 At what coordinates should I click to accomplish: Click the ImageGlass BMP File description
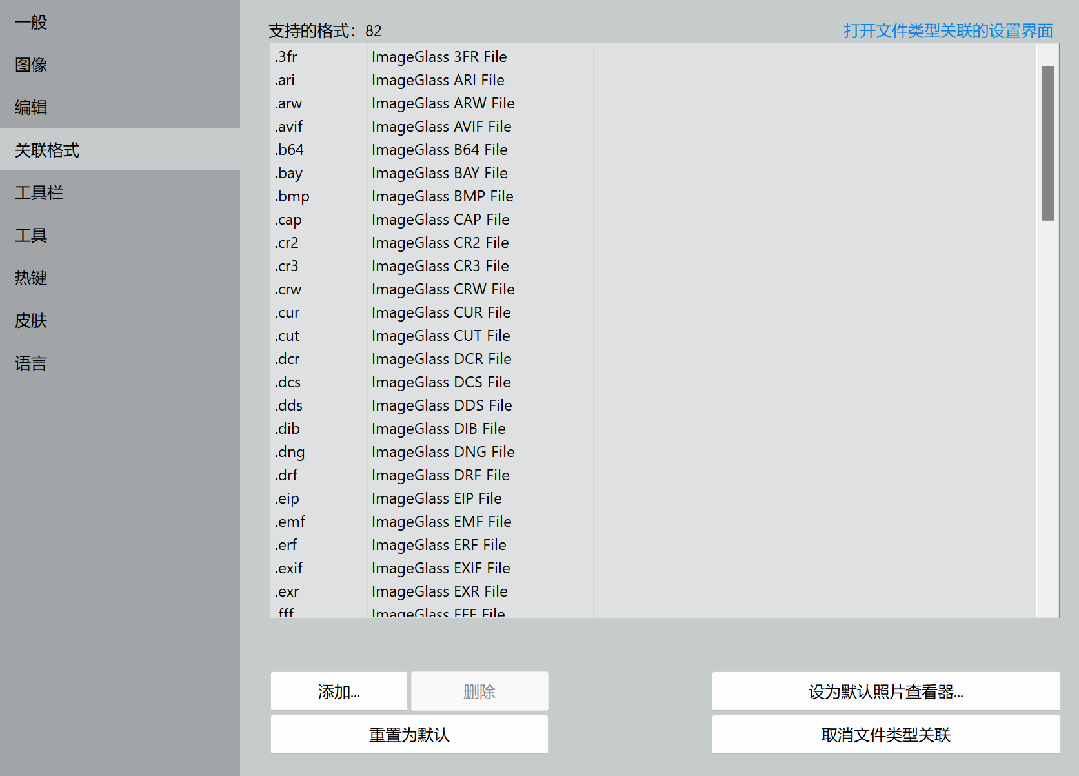(442, 196)
